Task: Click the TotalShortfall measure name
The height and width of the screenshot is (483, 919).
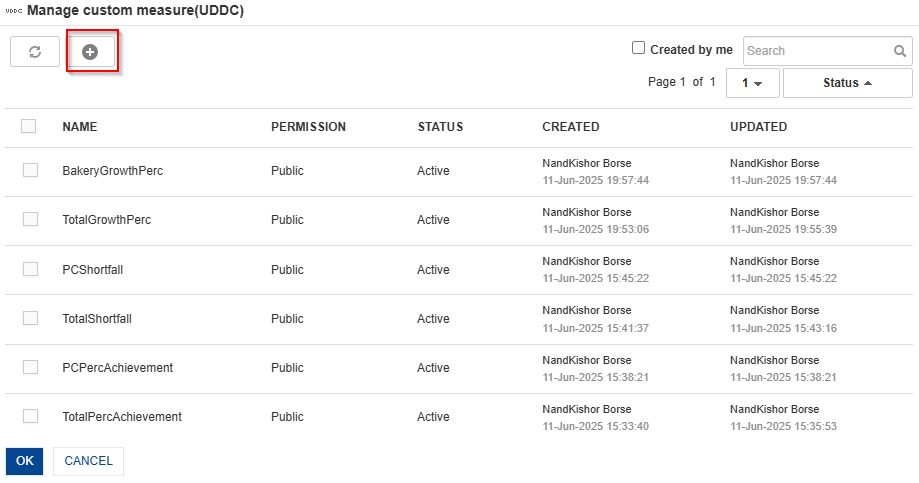Action: tap(97, 319)
